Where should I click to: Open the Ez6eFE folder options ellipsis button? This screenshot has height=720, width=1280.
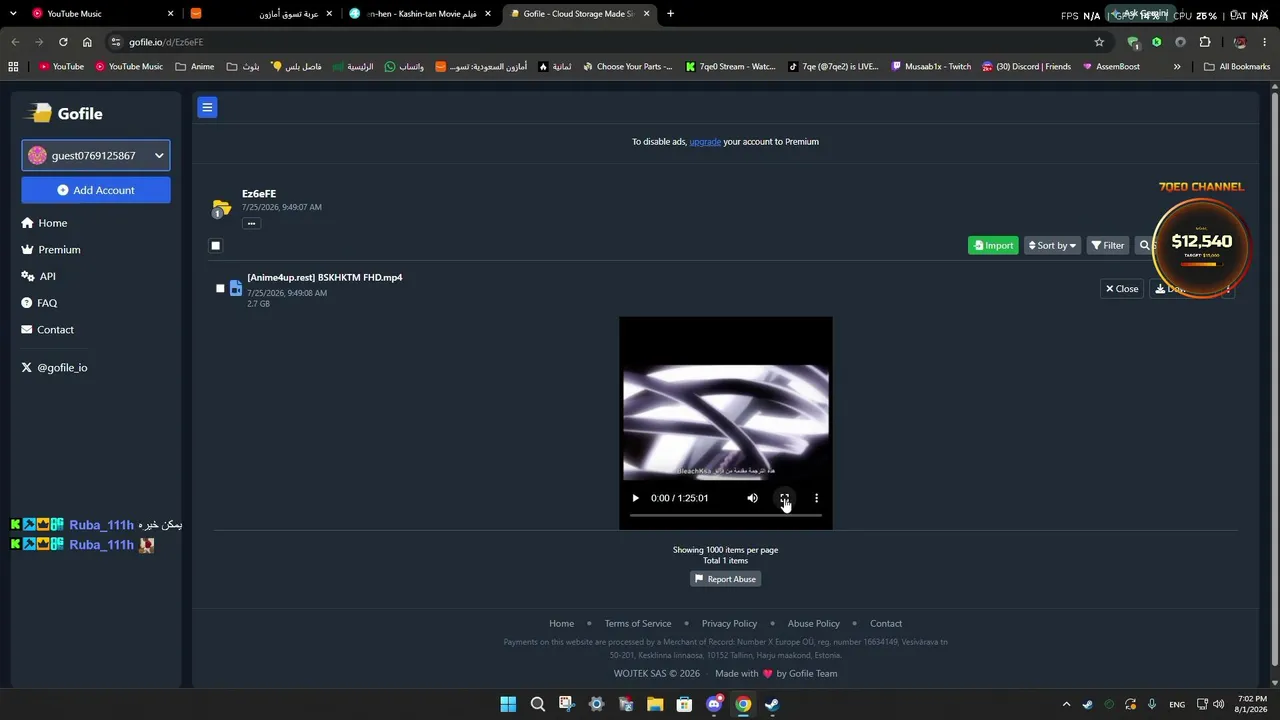(x=251, y=223)
